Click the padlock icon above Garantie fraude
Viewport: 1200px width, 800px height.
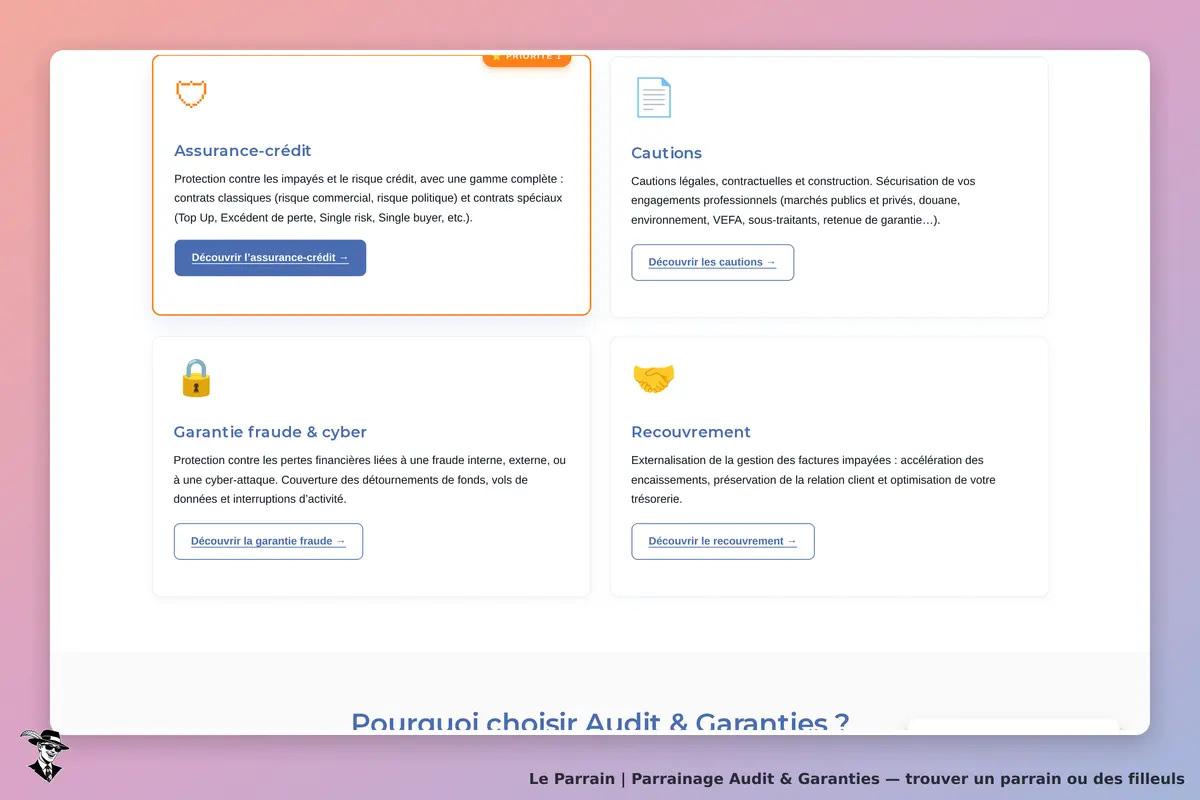(x=196, y=378)
